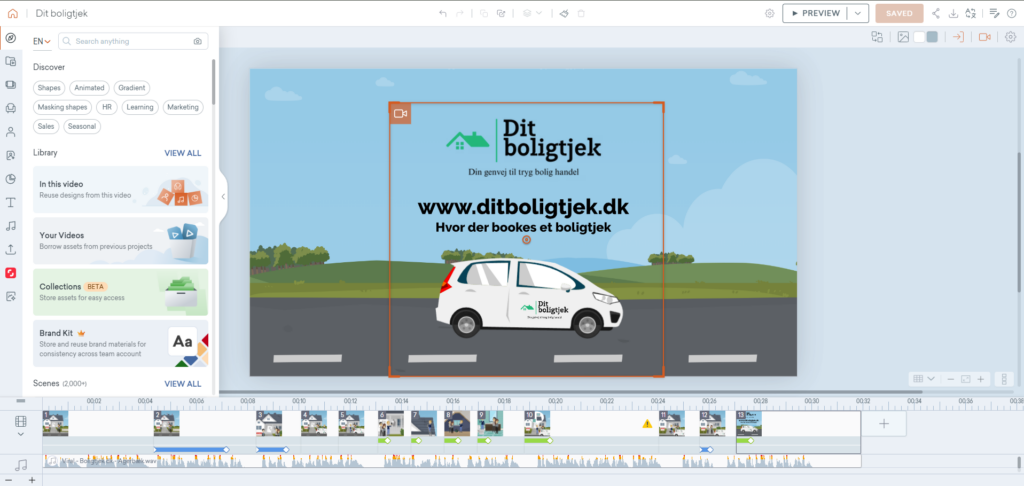Select the Seasonal tag

82,127
